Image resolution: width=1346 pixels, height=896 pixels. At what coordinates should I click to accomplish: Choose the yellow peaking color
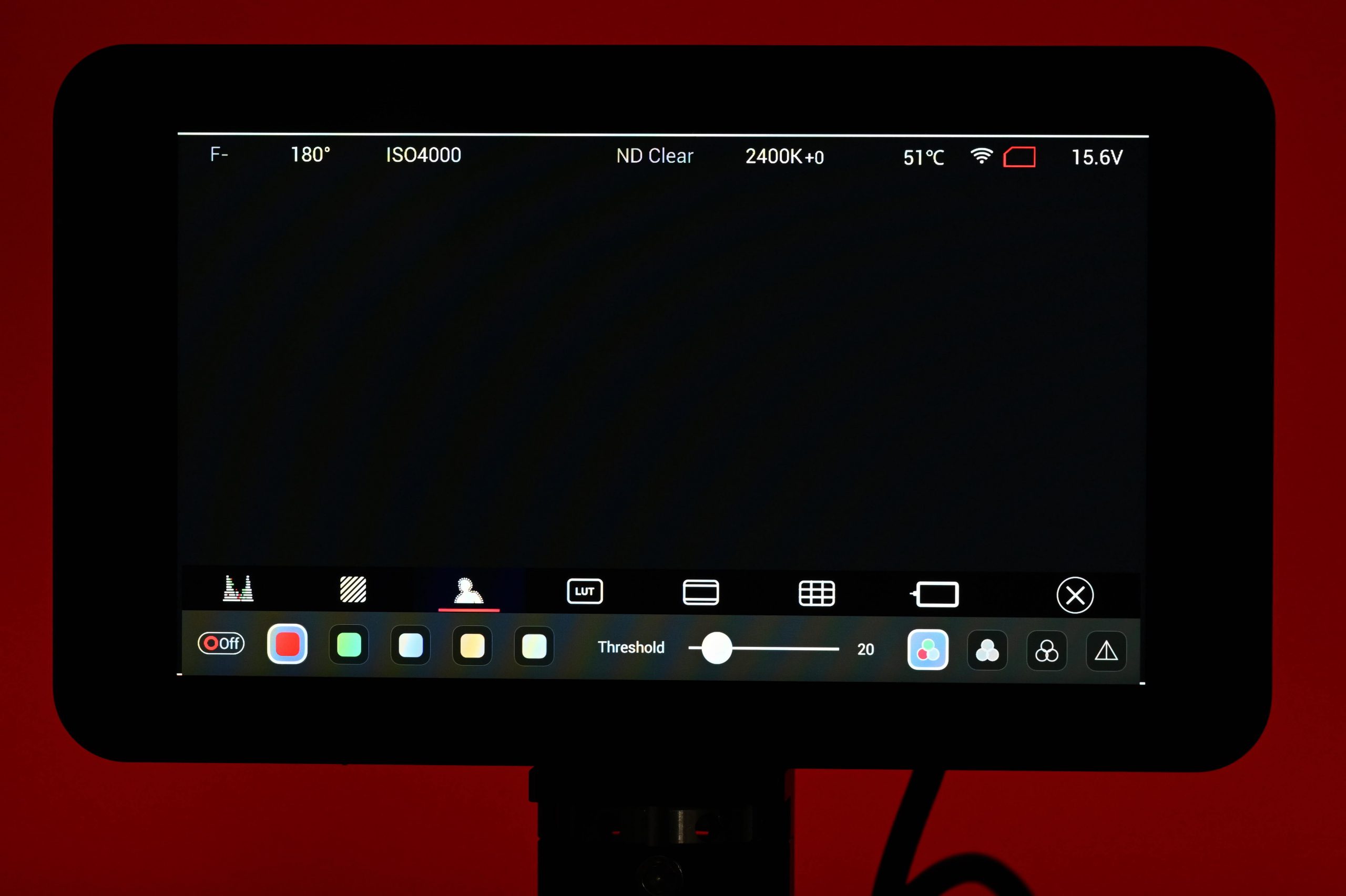472,646
